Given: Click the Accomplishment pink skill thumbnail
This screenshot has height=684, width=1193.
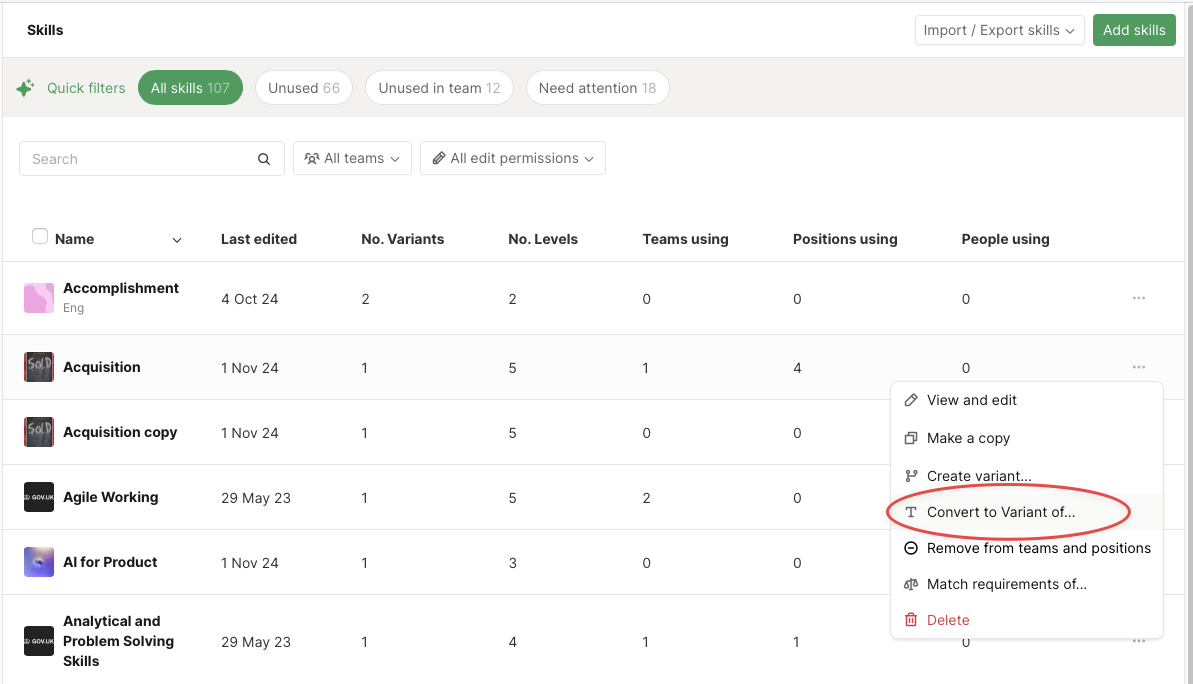Looking at the screenshot, I should [x=39, y=298].
